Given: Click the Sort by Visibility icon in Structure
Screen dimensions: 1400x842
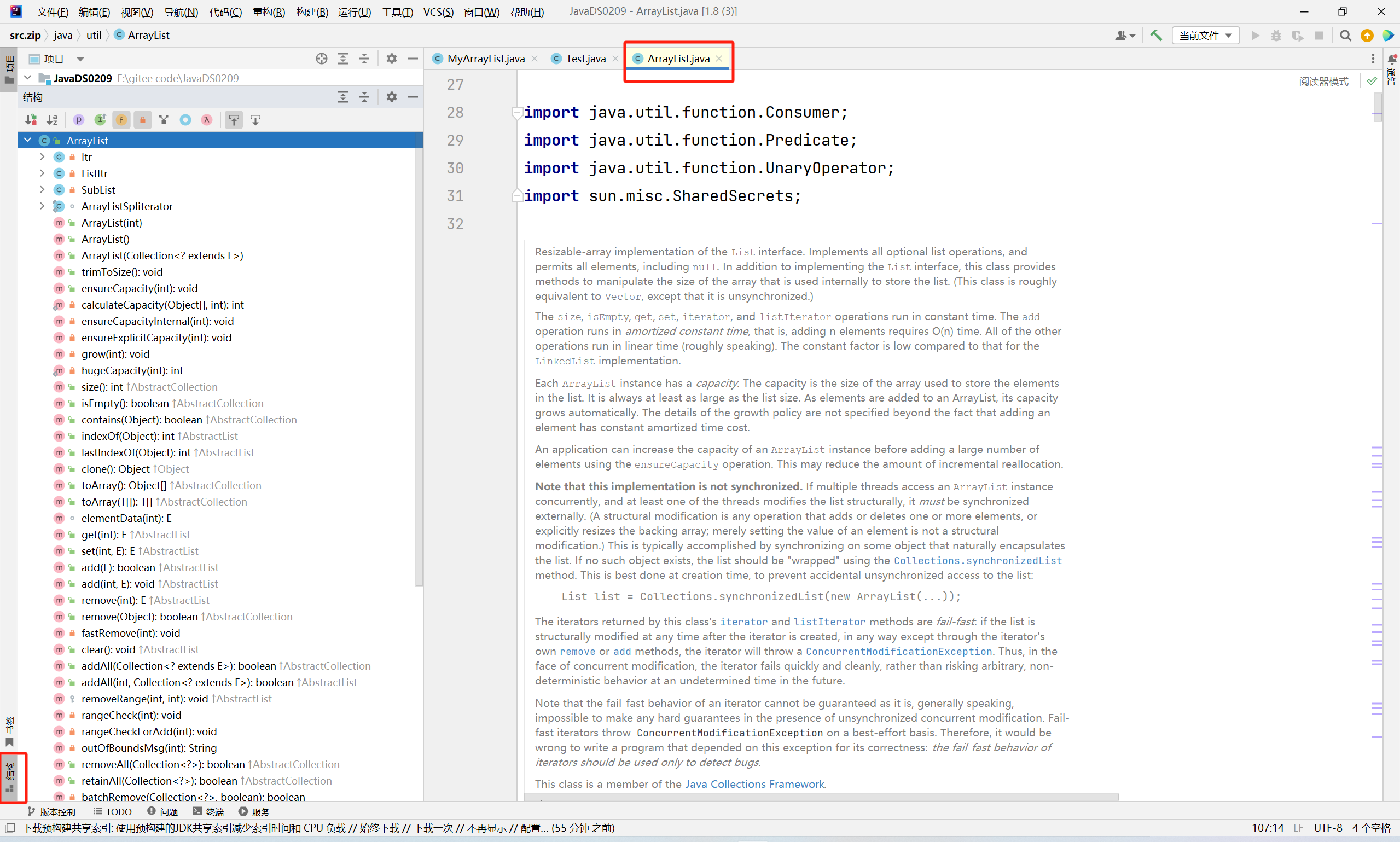Looking at the screenshot, I should pos(31,120).
